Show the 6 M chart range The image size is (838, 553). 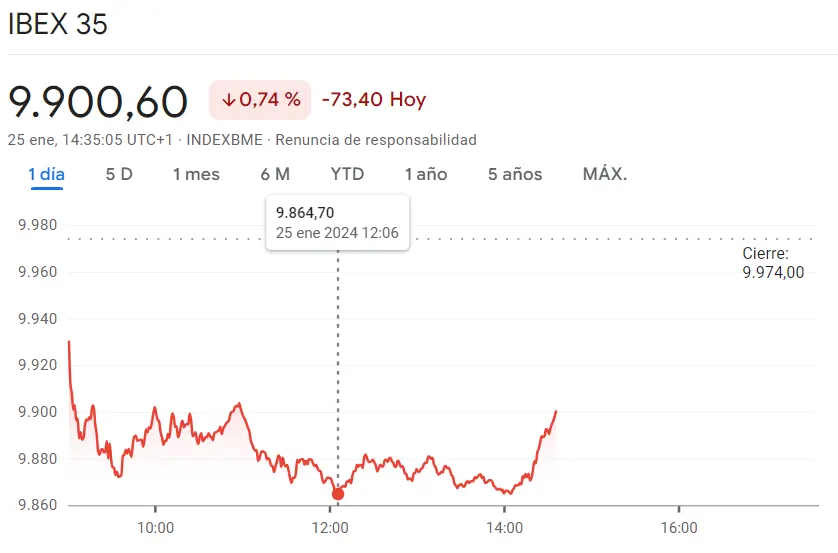[x=275, y=174]
